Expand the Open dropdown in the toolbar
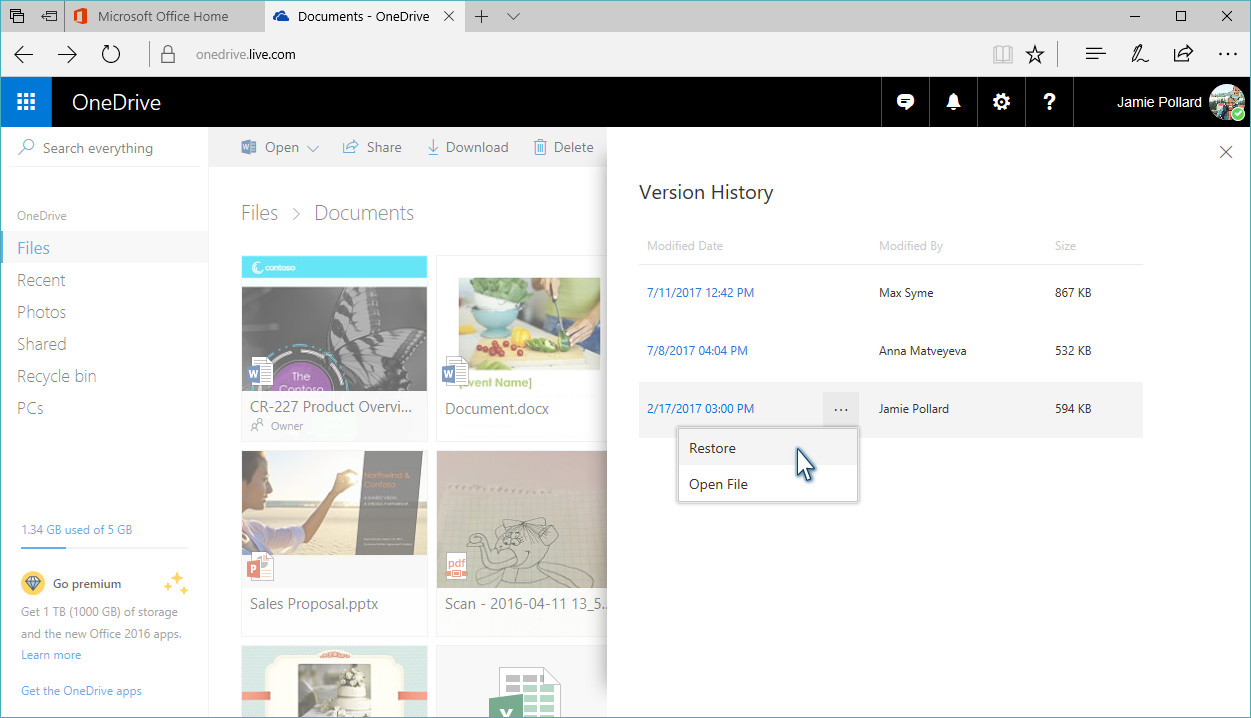The width and height of the screenshot is (1251, 718). coord(313,146)
